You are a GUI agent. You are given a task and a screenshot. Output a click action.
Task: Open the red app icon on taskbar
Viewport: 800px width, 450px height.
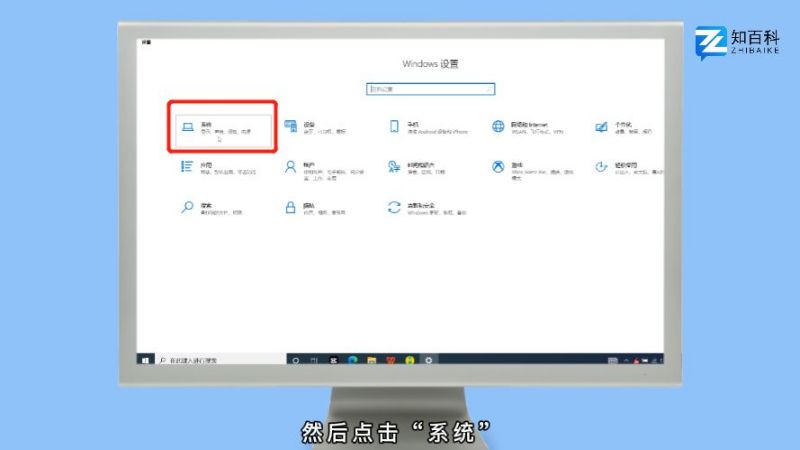[x=391, y=360]
